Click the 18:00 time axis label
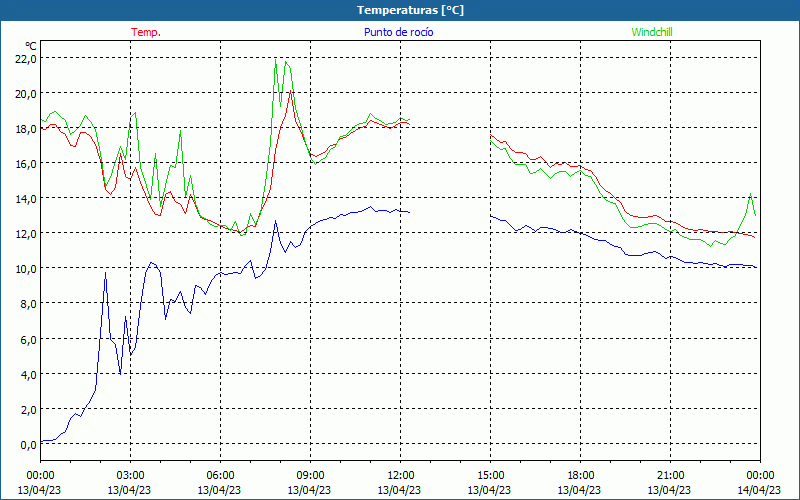The width and height of the screenshot is (800, 500). click(580, 476)
